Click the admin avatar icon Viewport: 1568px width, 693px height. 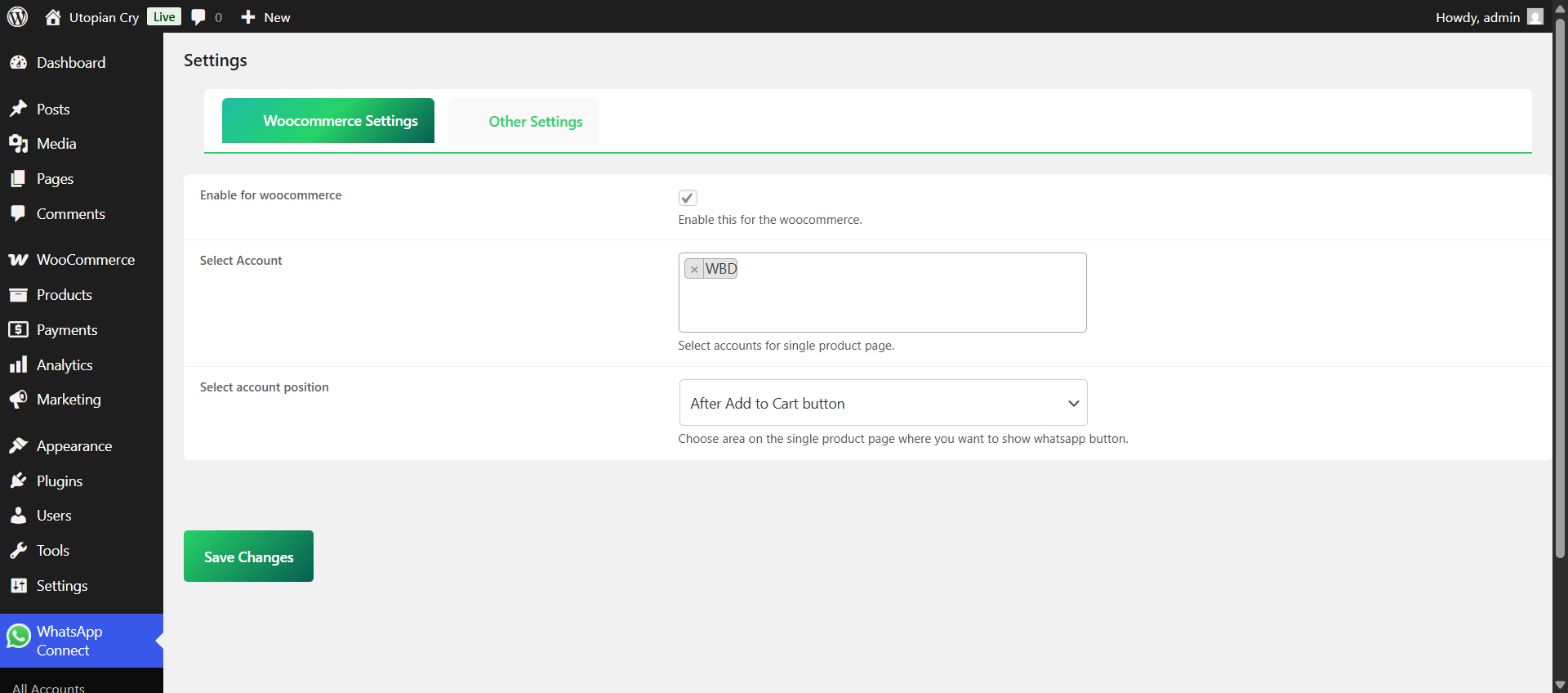click(x=1535, y=16)
